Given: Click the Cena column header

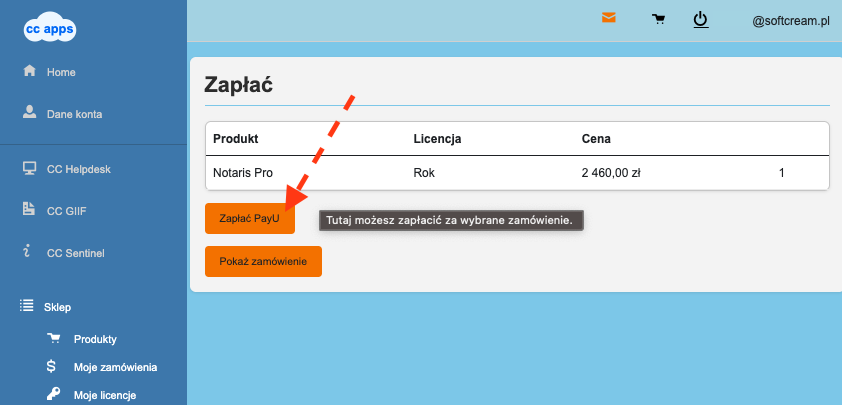Looking at the screenshot, I should point(596,138).
